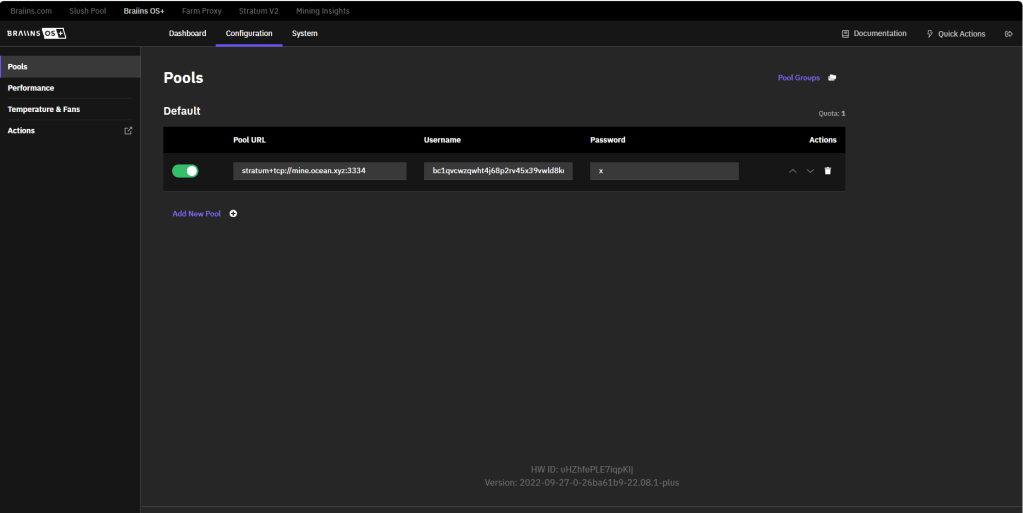Viewport: 1023px width, 513px height.
Task: Open the Documentation link
Action: 874,34
